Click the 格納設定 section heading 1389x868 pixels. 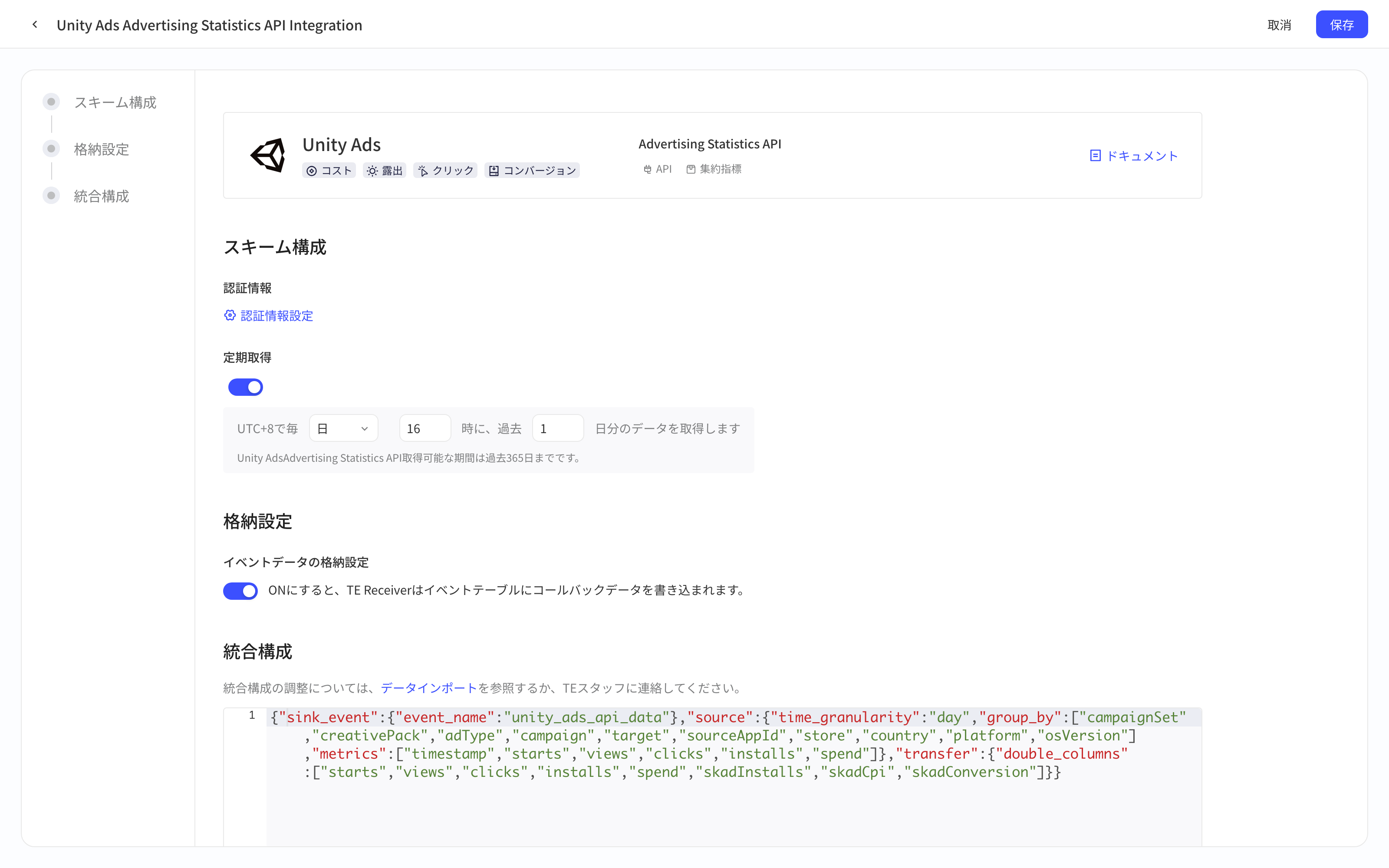pos(258,521)
